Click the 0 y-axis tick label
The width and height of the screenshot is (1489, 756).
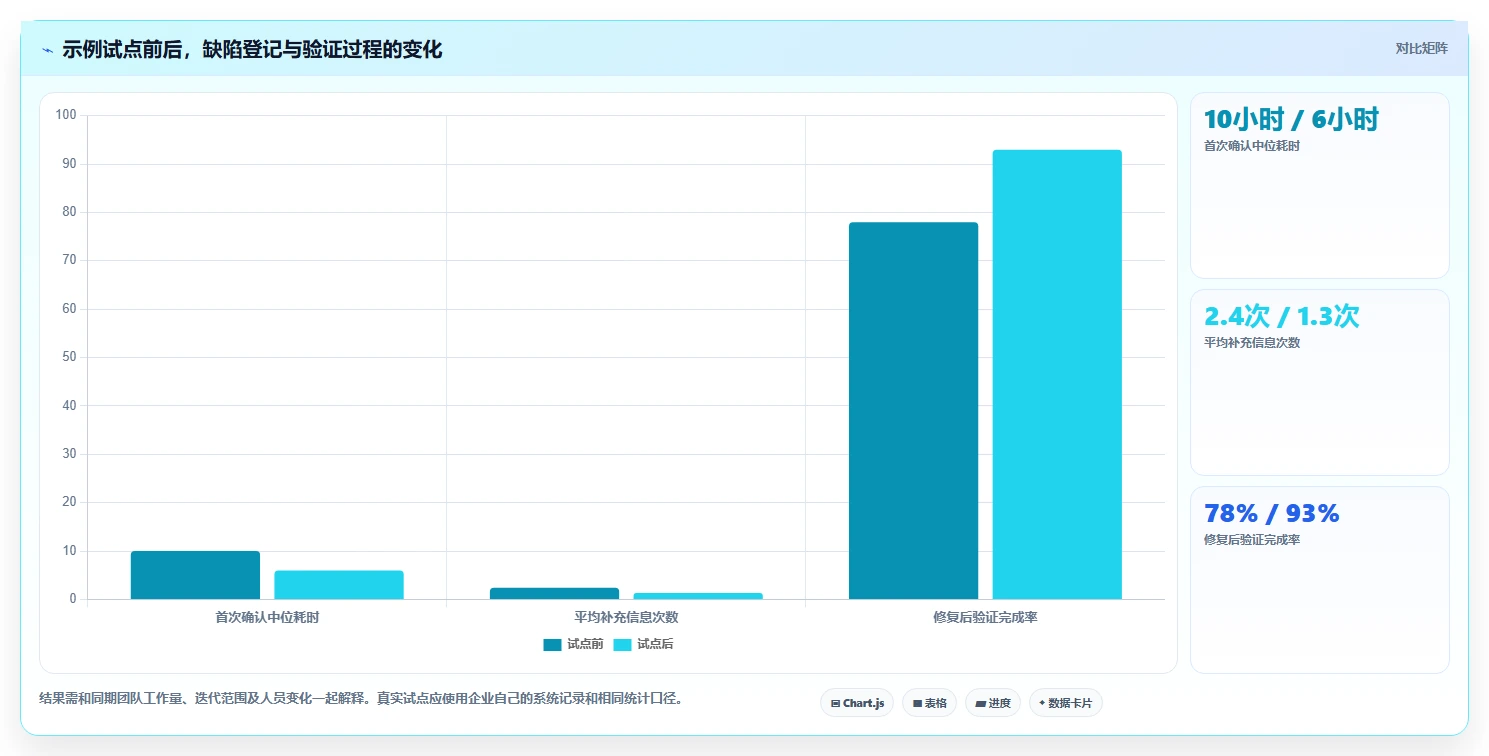click(x=73, y=599)
